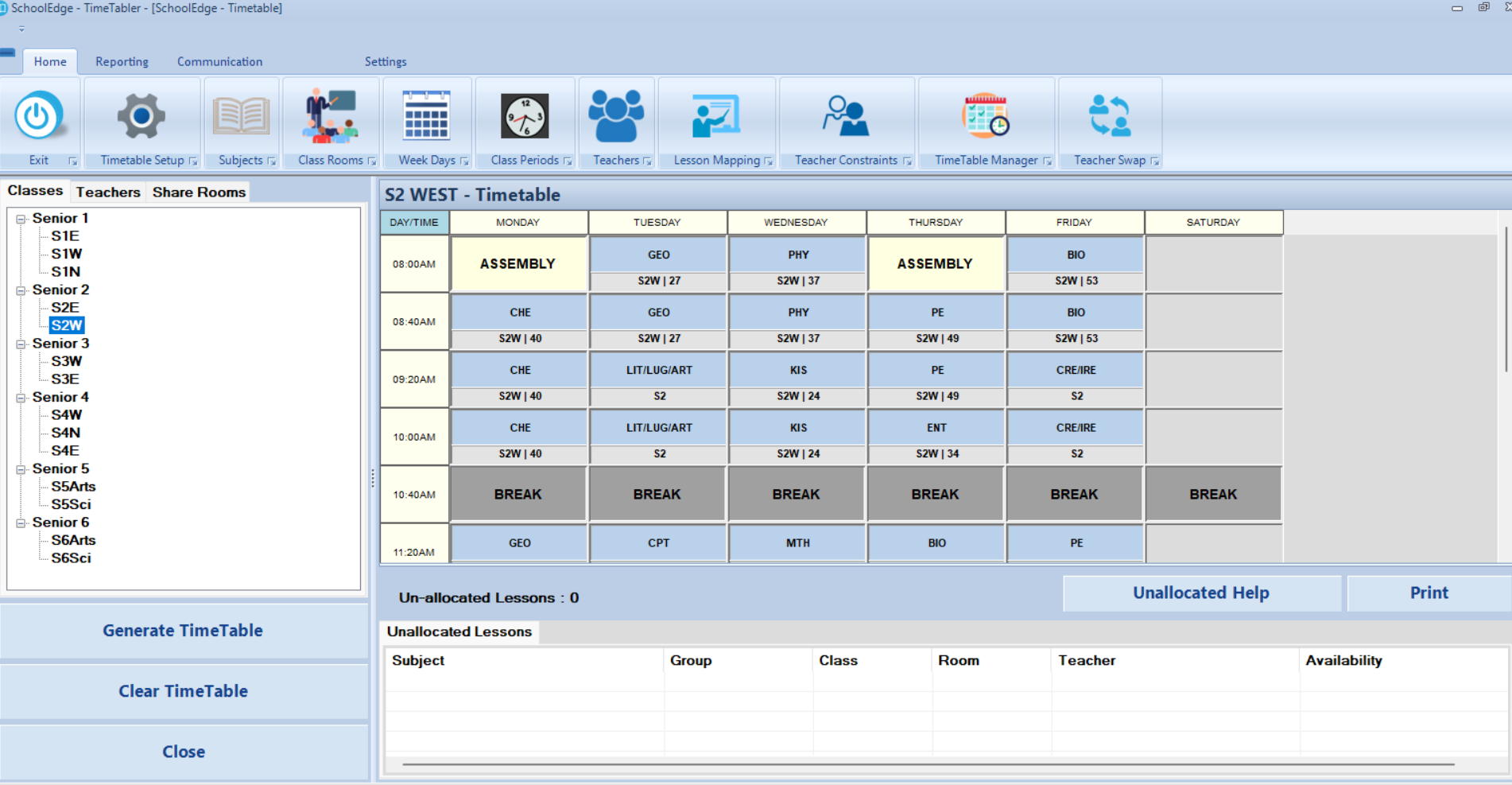Click the Saturday BREAK cell
Viewport: 1512px width, 785px height.
(x=1213, y=494)
